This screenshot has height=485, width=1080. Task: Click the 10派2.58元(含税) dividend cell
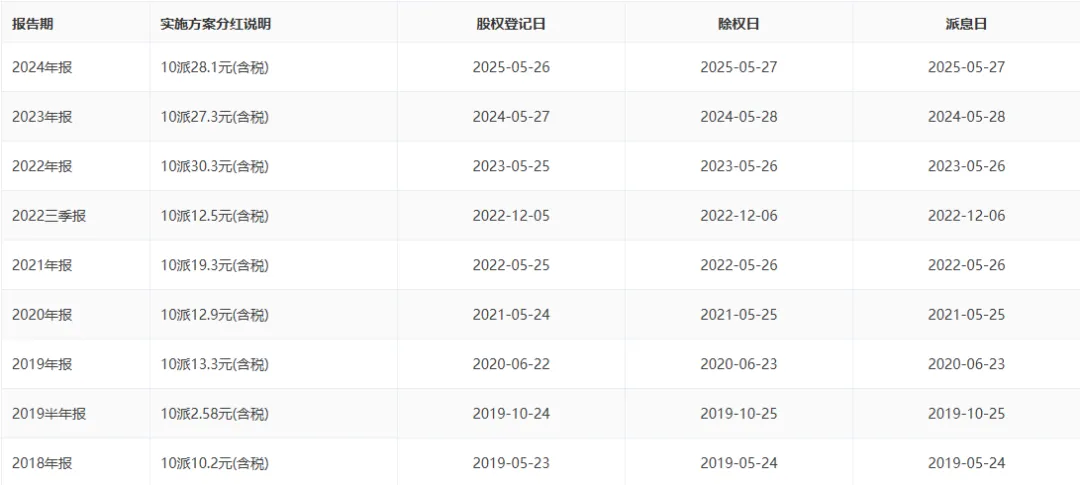tap(215, 413)
